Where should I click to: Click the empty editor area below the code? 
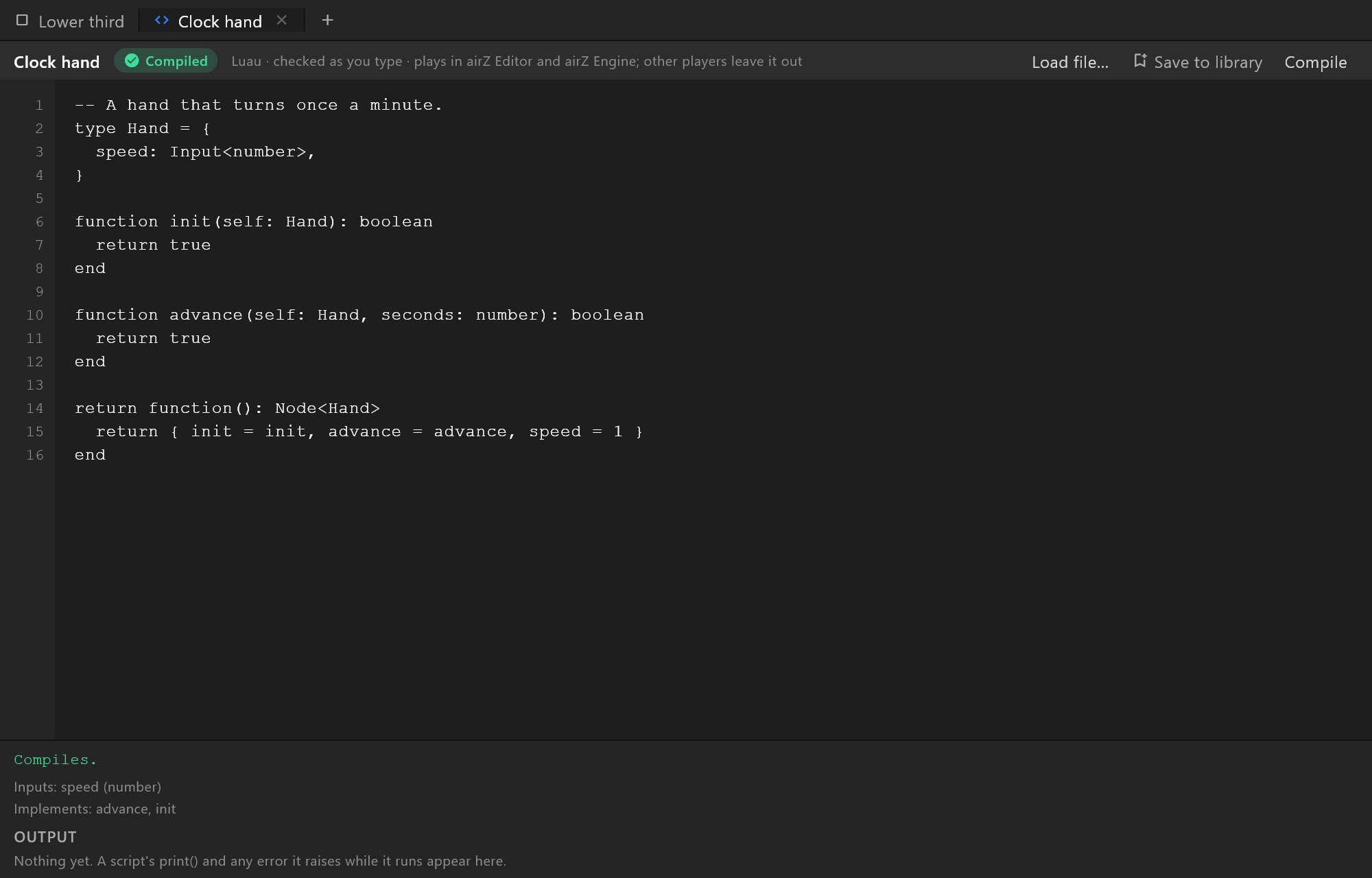tap(713, 604)
